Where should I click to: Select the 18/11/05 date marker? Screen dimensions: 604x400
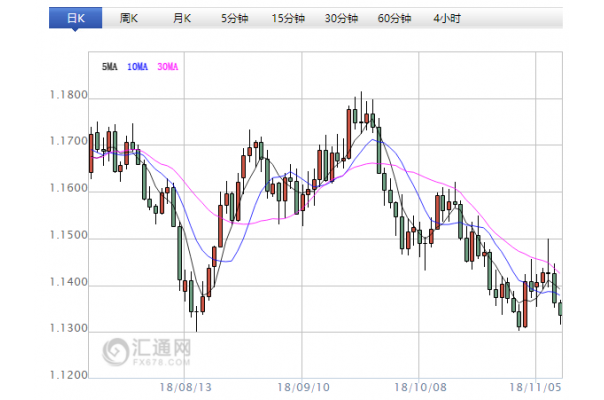click(x=535, y=386)
